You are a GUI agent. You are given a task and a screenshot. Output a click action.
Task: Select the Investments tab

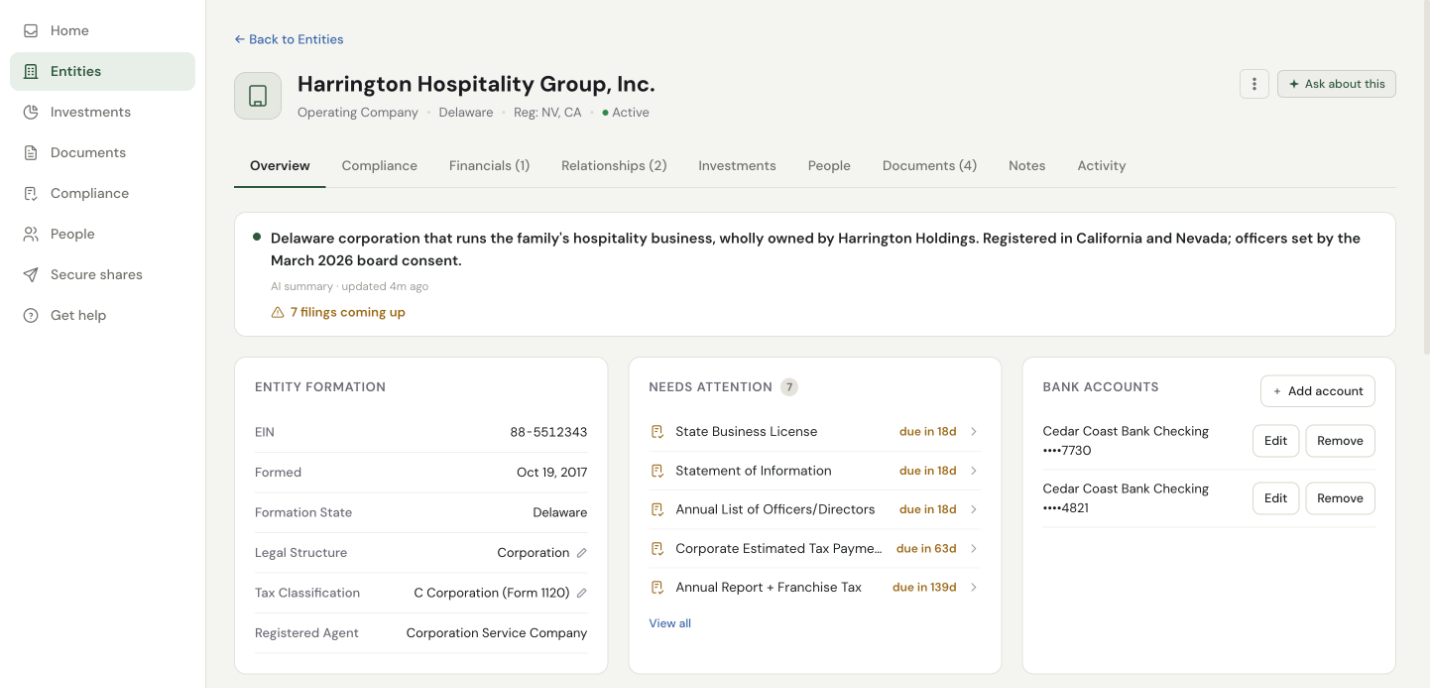737,166
